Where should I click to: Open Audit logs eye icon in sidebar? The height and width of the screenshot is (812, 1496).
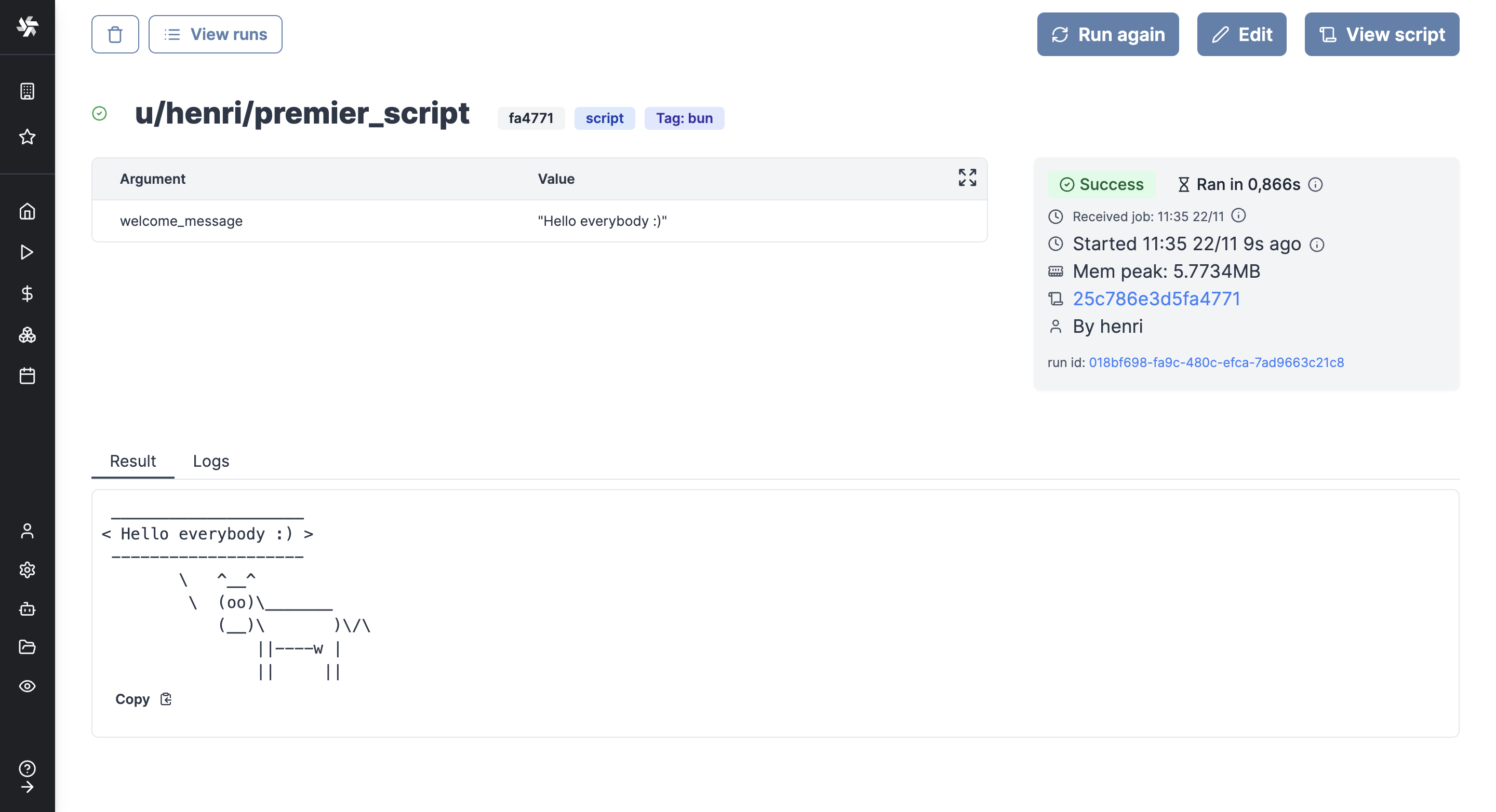coord(28,686)
